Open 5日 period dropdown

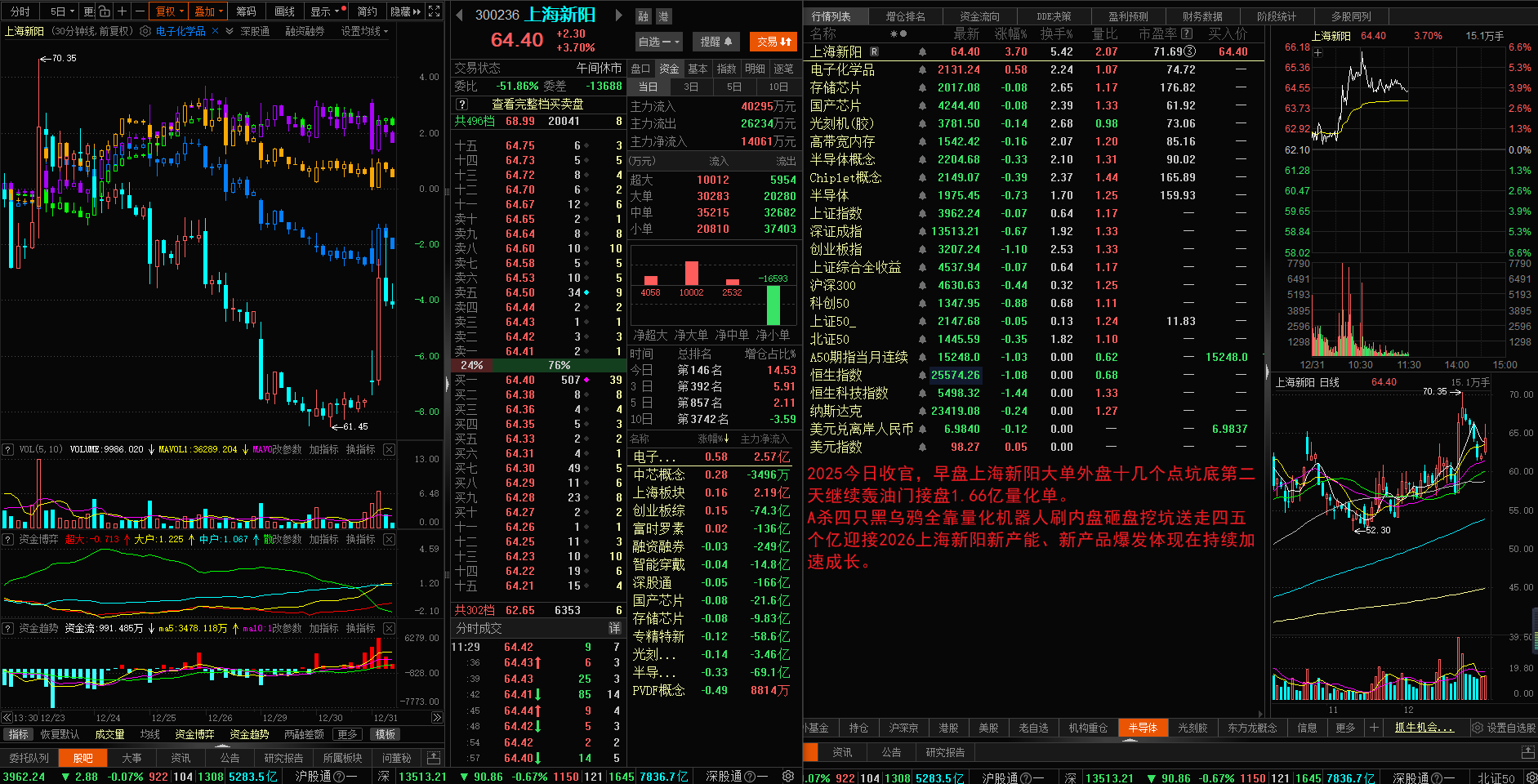(62, 11)
